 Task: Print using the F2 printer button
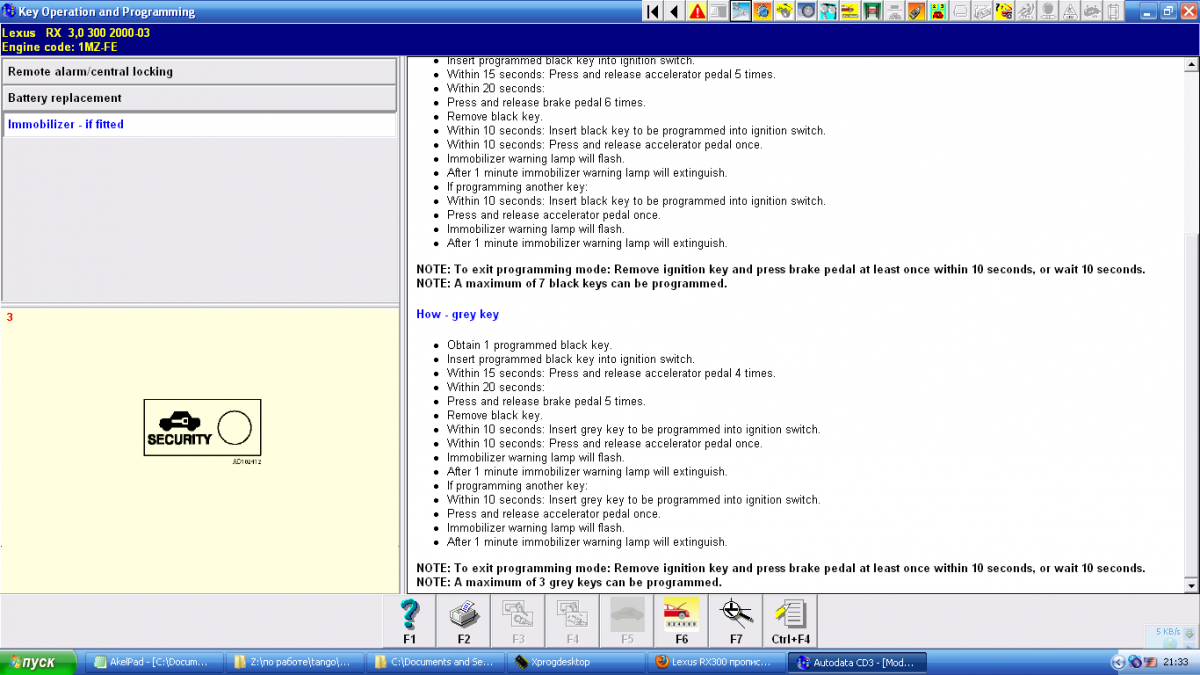[x=464, y=621]
